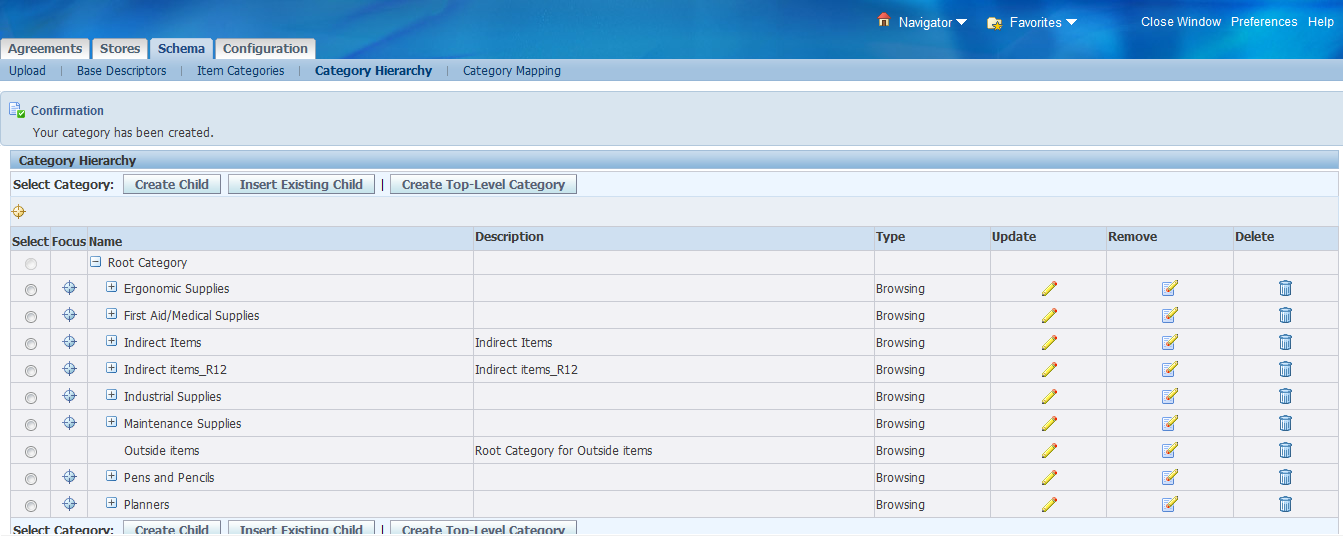
Task: Select the Maintenance Supplies radio button
Action: tap(31, 425)
